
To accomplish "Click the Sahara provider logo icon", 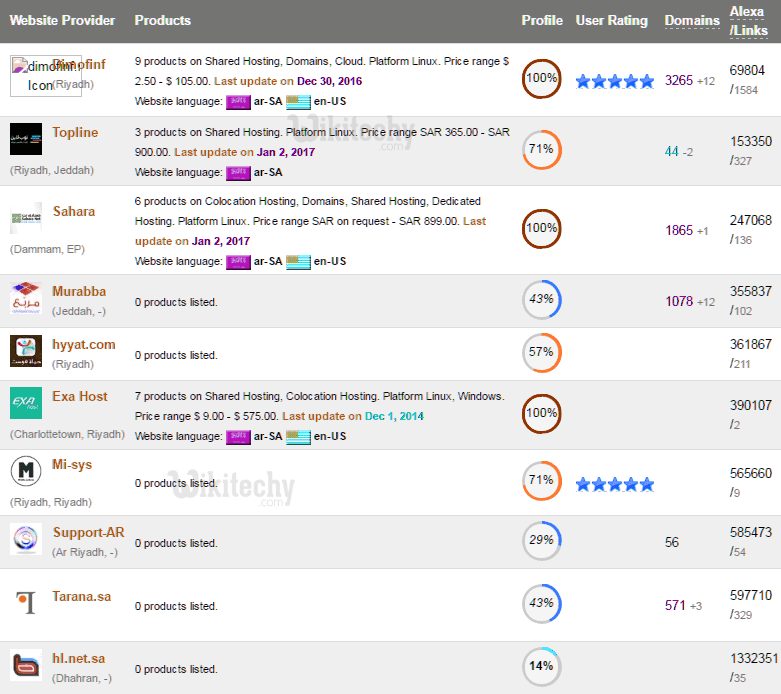I will tap(26, 218).
